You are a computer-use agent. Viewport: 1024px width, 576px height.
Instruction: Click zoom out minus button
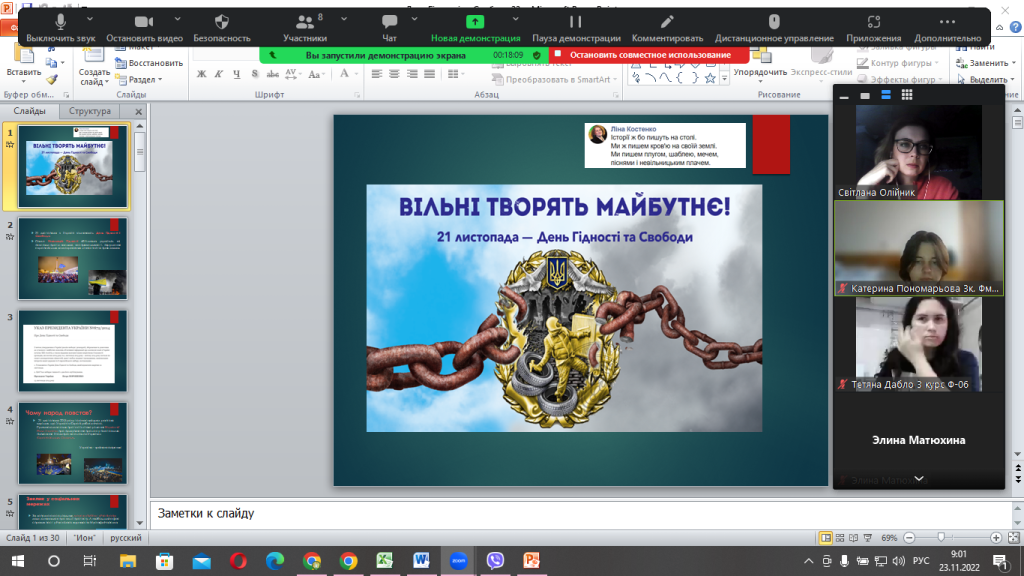coord(909,538)
